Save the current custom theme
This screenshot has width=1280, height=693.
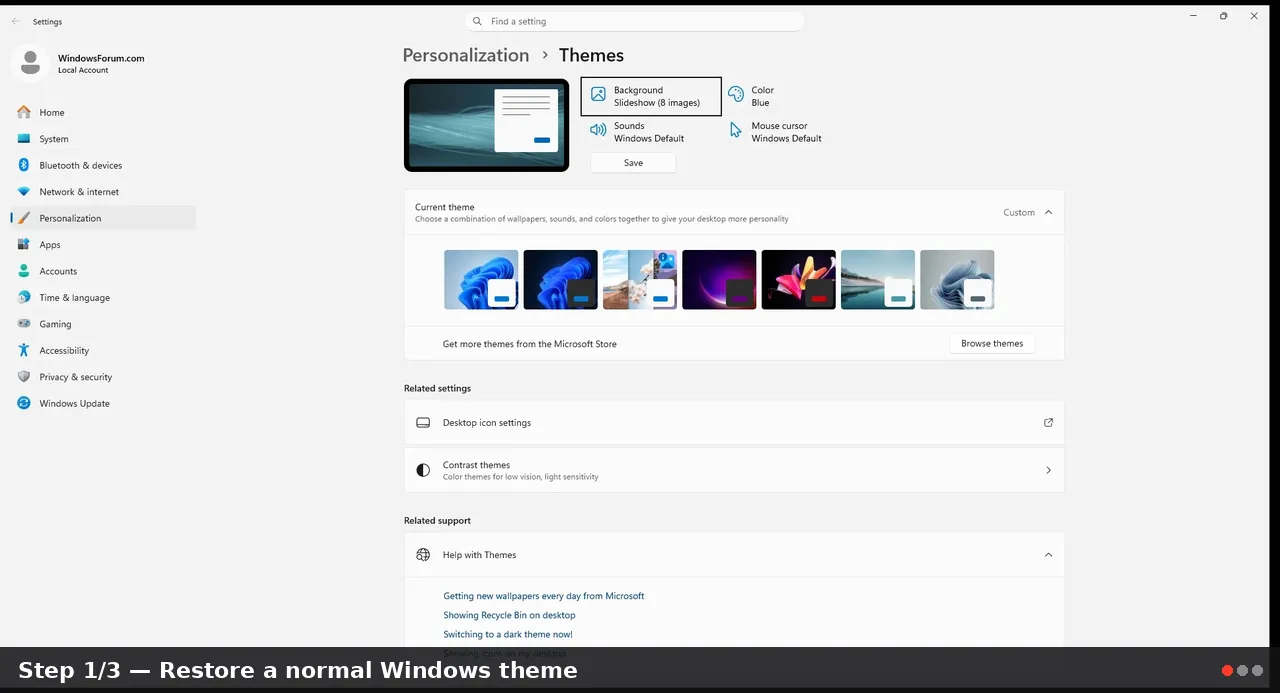click(x=633, y=163)
